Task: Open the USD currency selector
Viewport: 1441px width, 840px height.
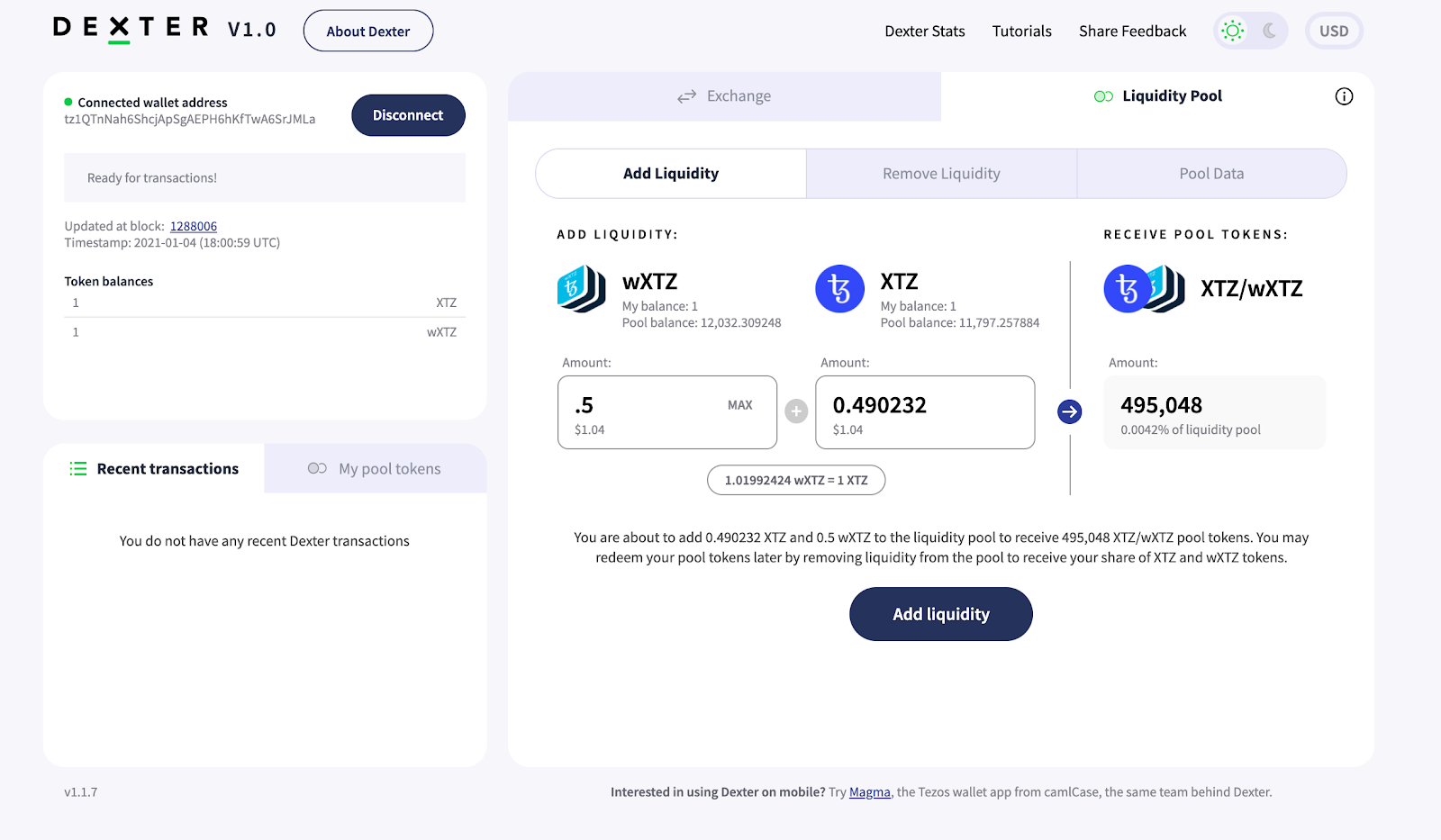Action: [1334, 31]
